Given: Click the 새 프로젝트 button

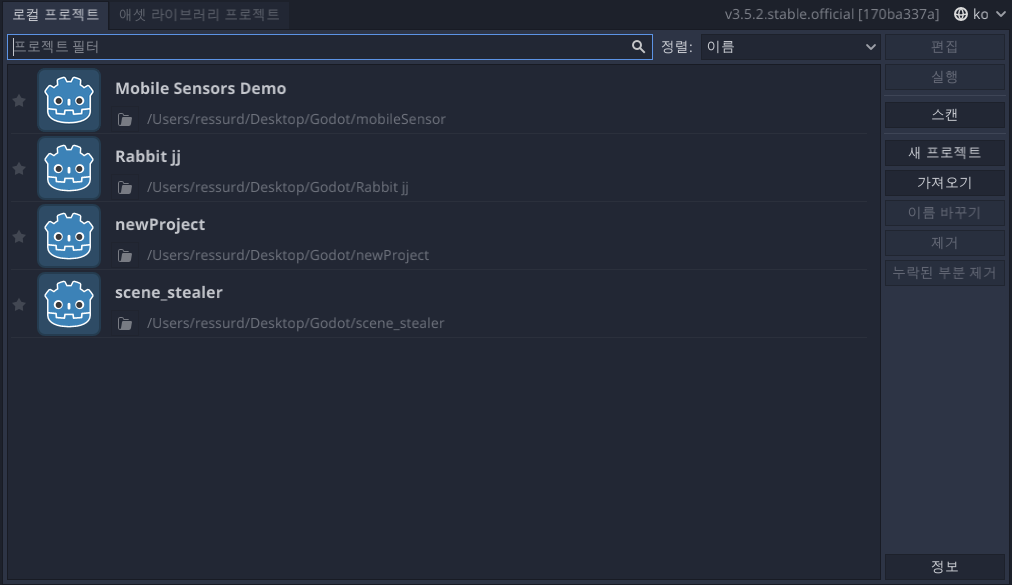Looking at the screenshot, I should [x=944, y=152].
